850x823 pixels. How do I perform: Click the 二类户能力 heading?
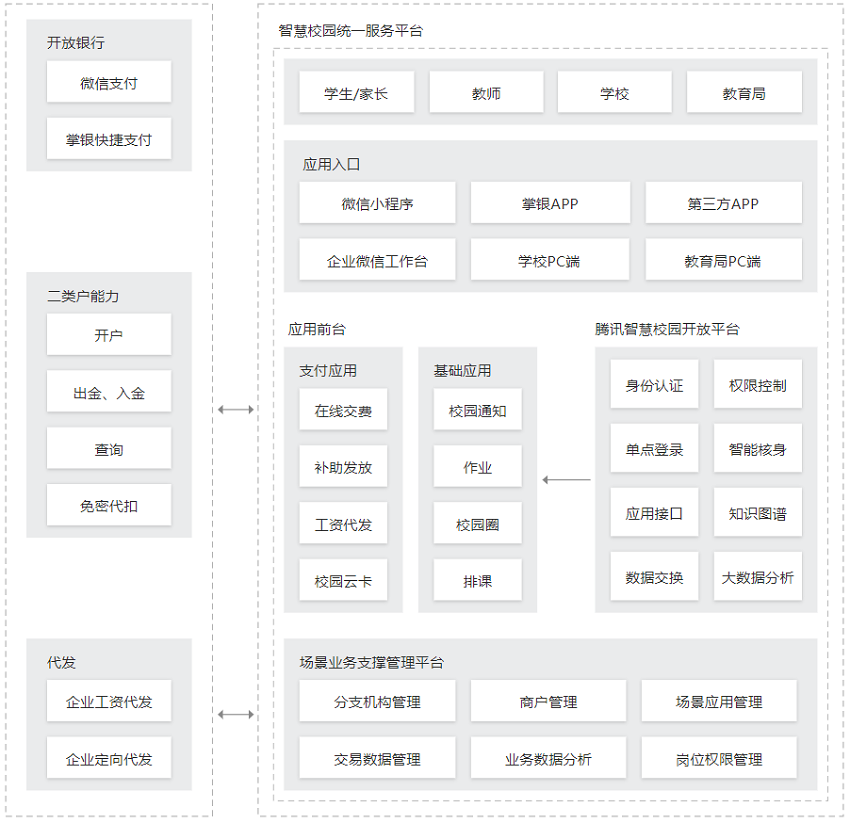pyautogui.click(x=83, y=296)
